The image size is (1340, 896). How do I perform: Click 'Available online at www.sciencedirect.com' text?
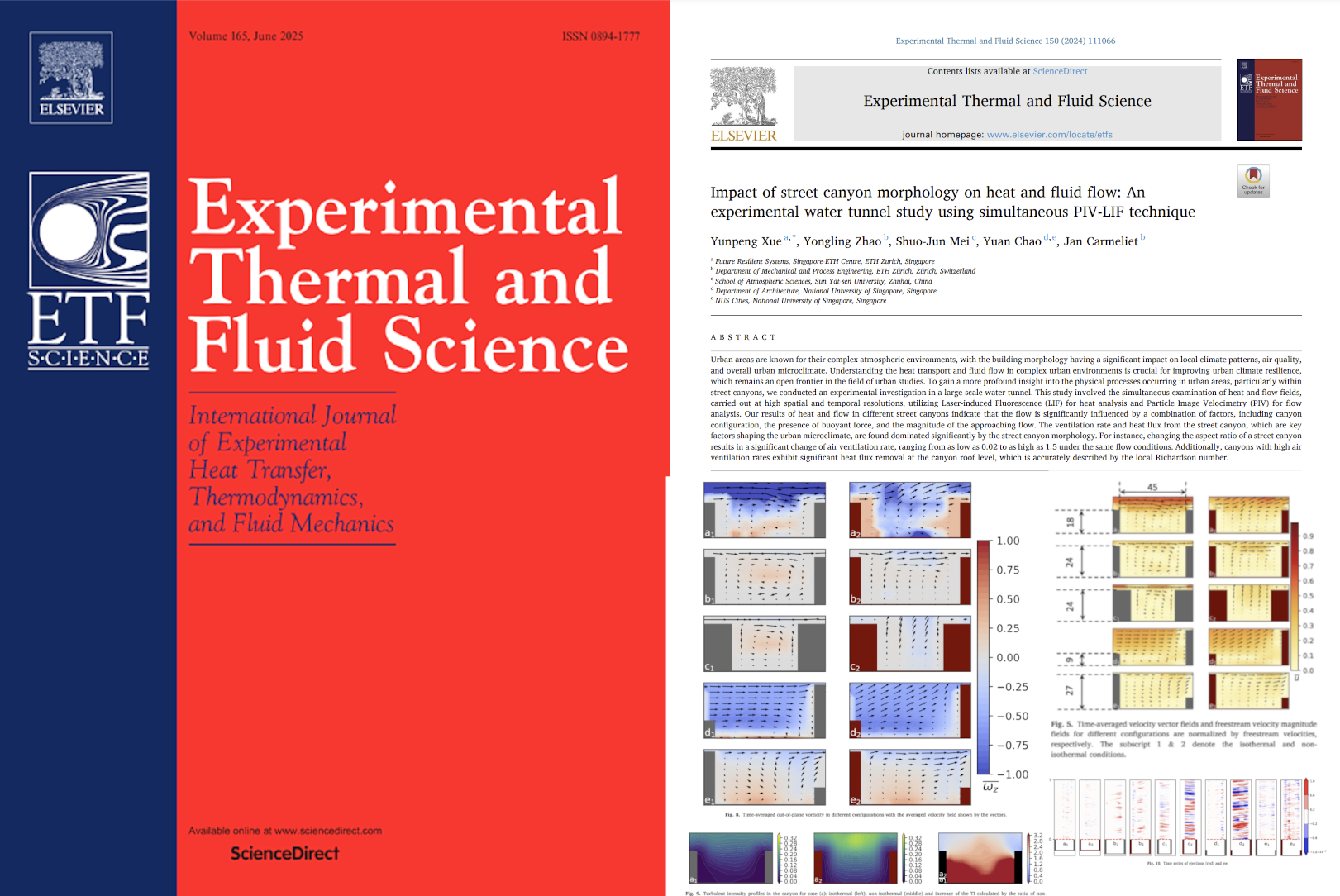pyautogui.click(x=285, y=831)
